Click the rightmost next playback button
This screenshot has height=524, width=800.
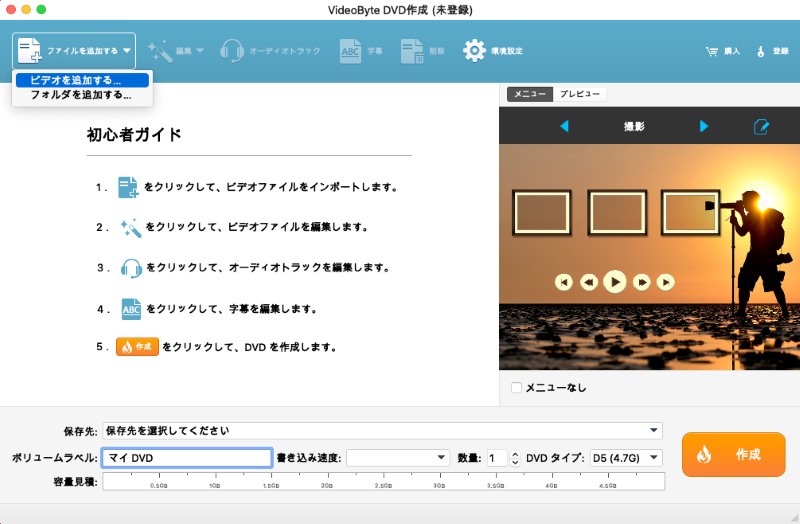click(x=665, y=282)
